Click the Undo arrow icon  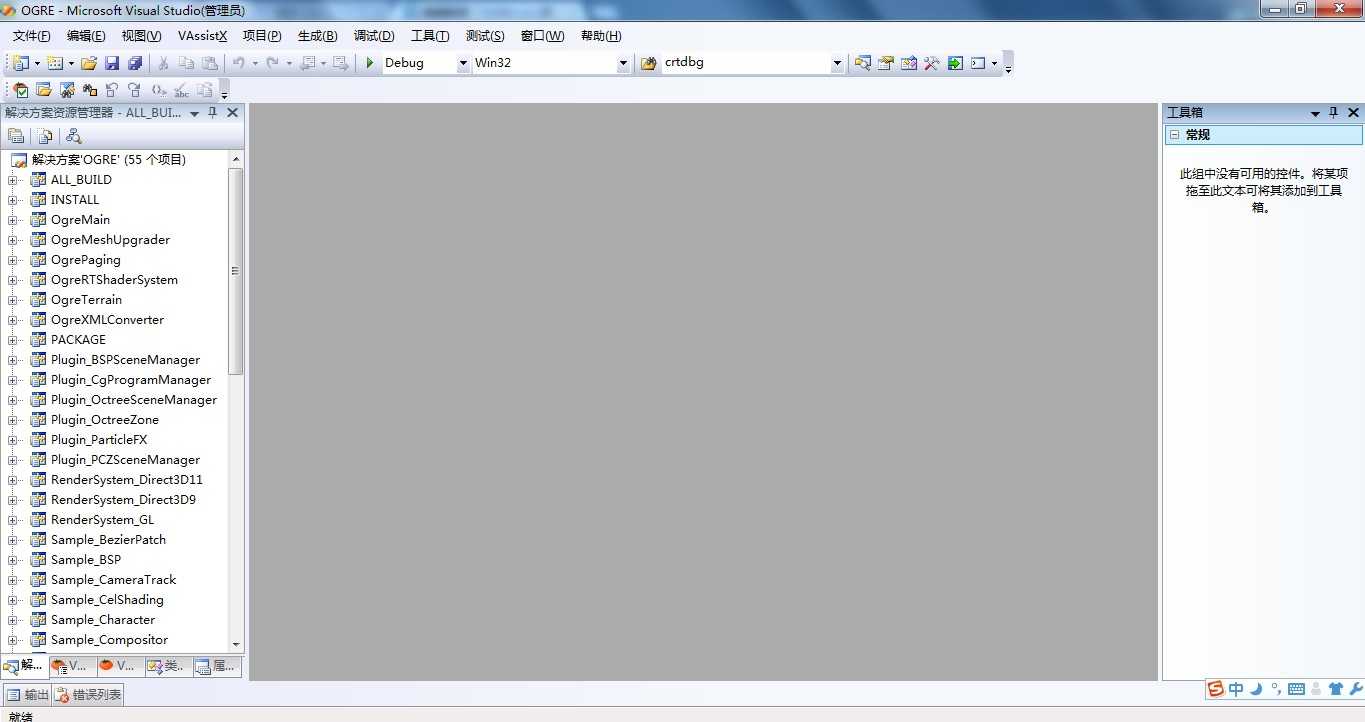click(x=239, y=63)
